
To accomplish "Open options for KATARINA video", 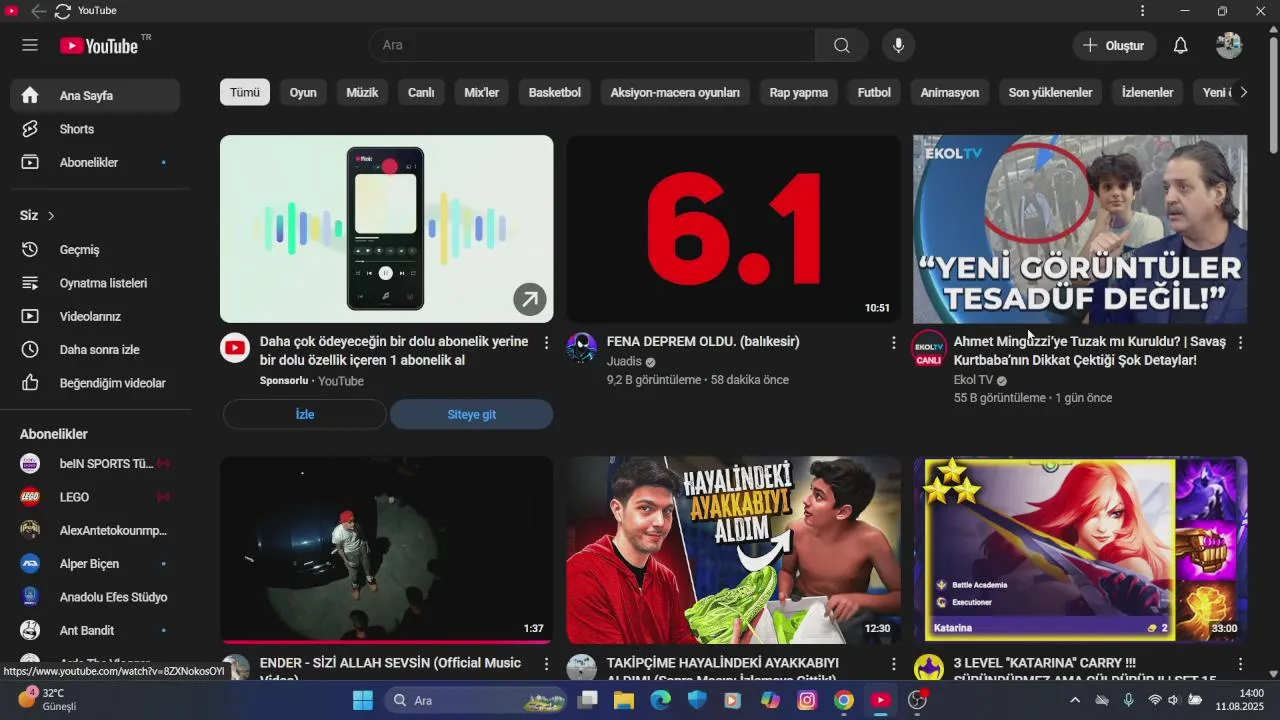I will (1240, 664).
